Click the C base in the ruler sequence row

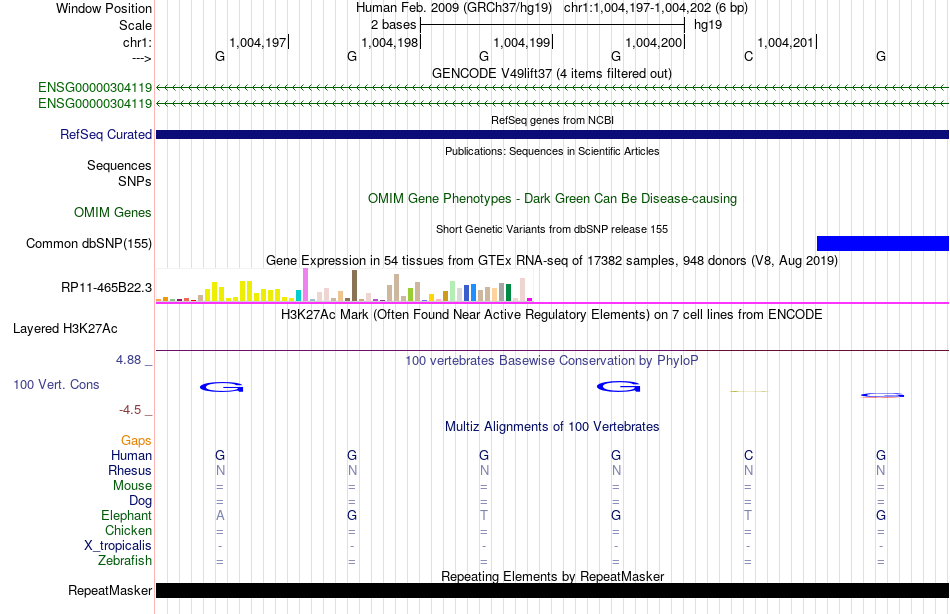[749, 56]
